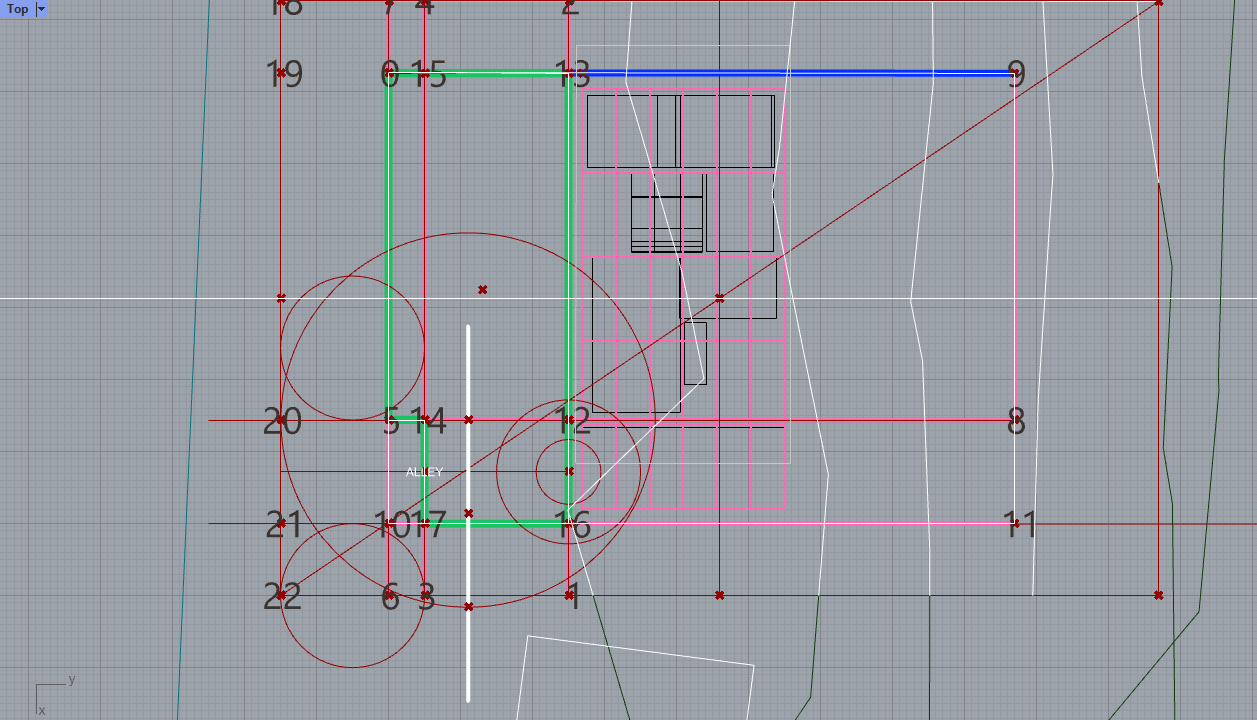Screen dimensions: 1257x720
Task: Select the point label 22
Action: 282,597
